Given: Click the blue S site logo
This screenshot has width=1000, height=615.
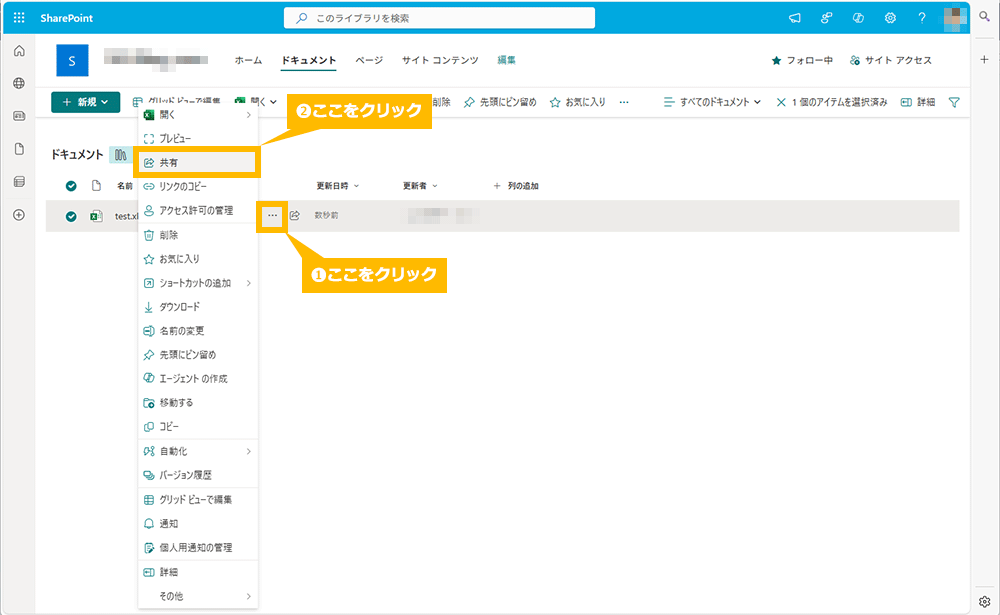Looking at the screenshot, I should 72,61.
